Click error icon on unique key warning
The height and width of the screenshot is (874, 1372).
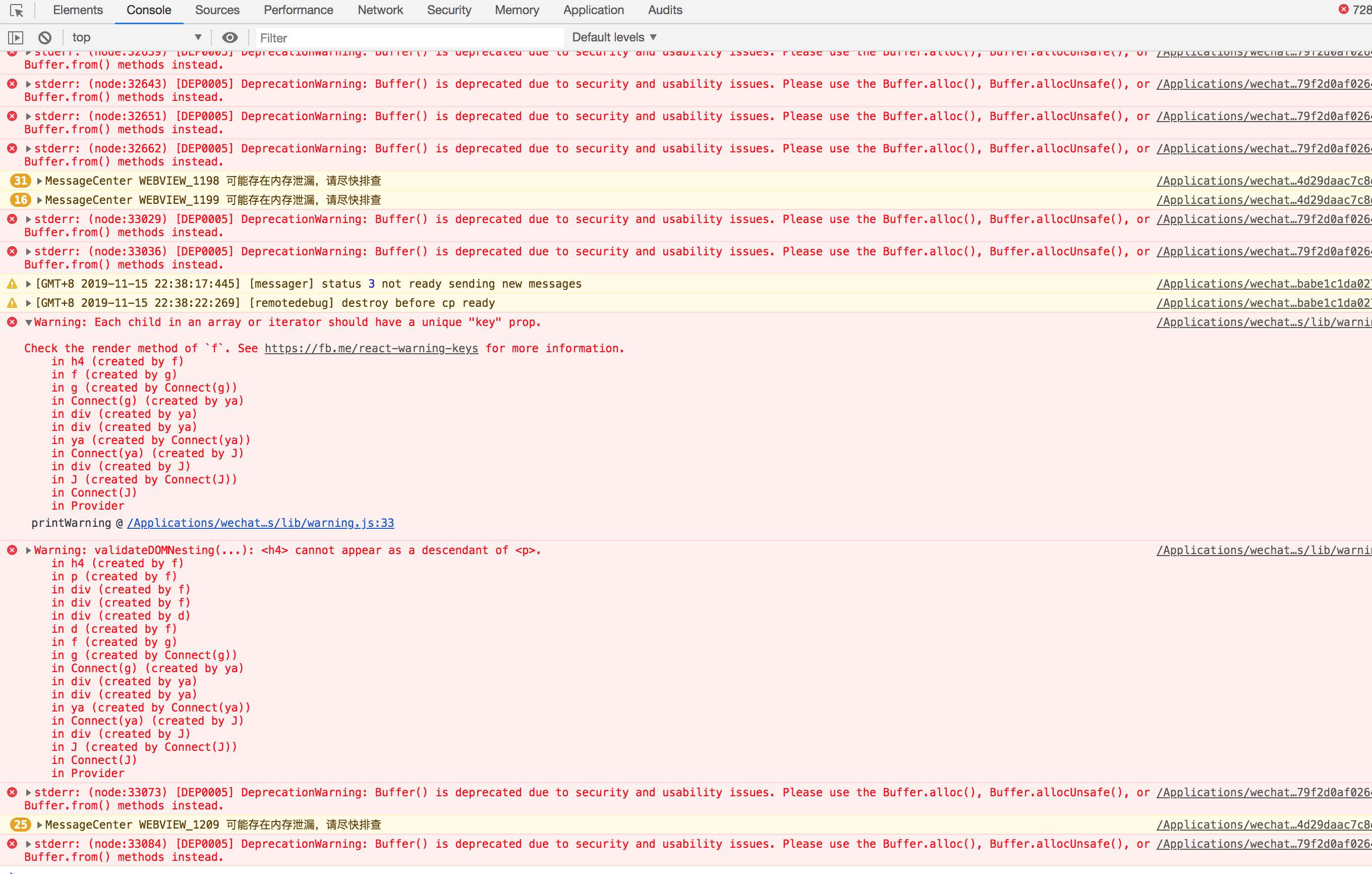12,322
